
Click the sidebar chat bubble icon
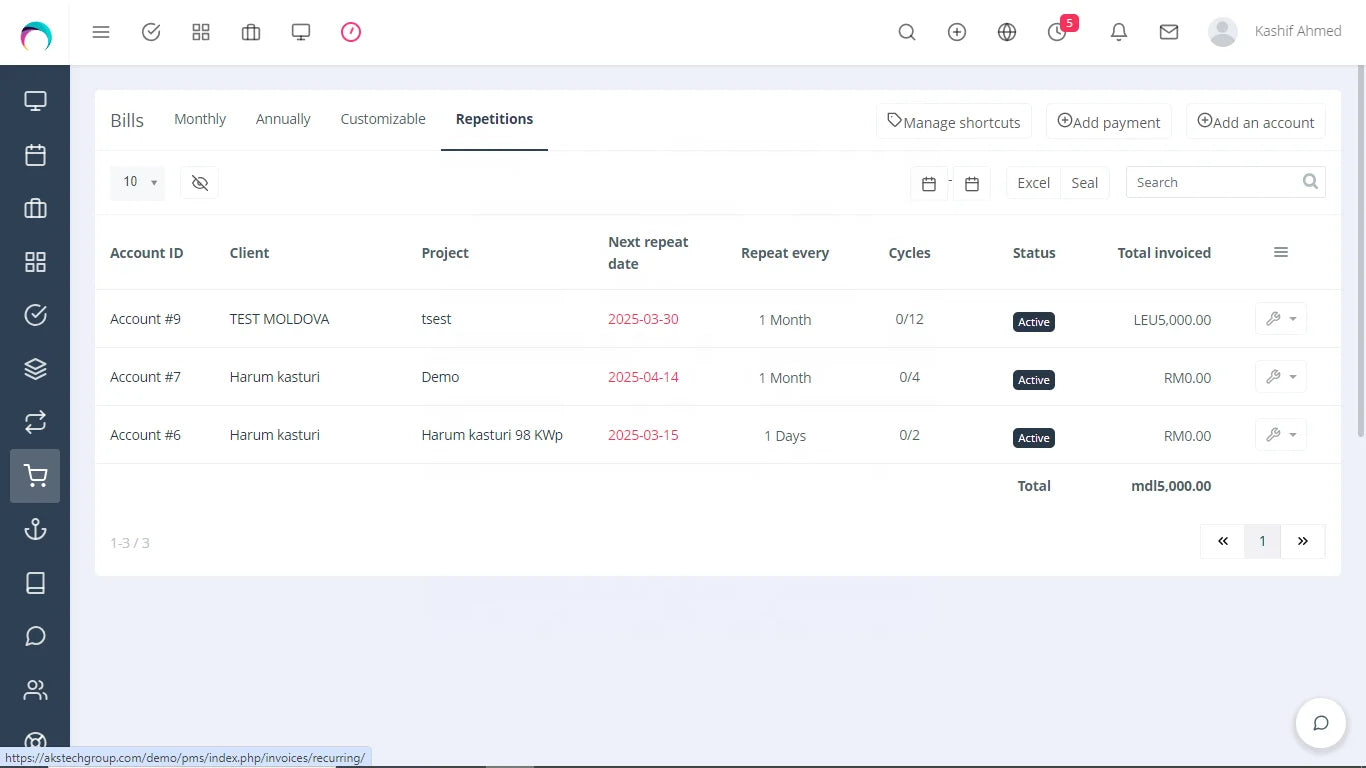[x=35, y=636]
